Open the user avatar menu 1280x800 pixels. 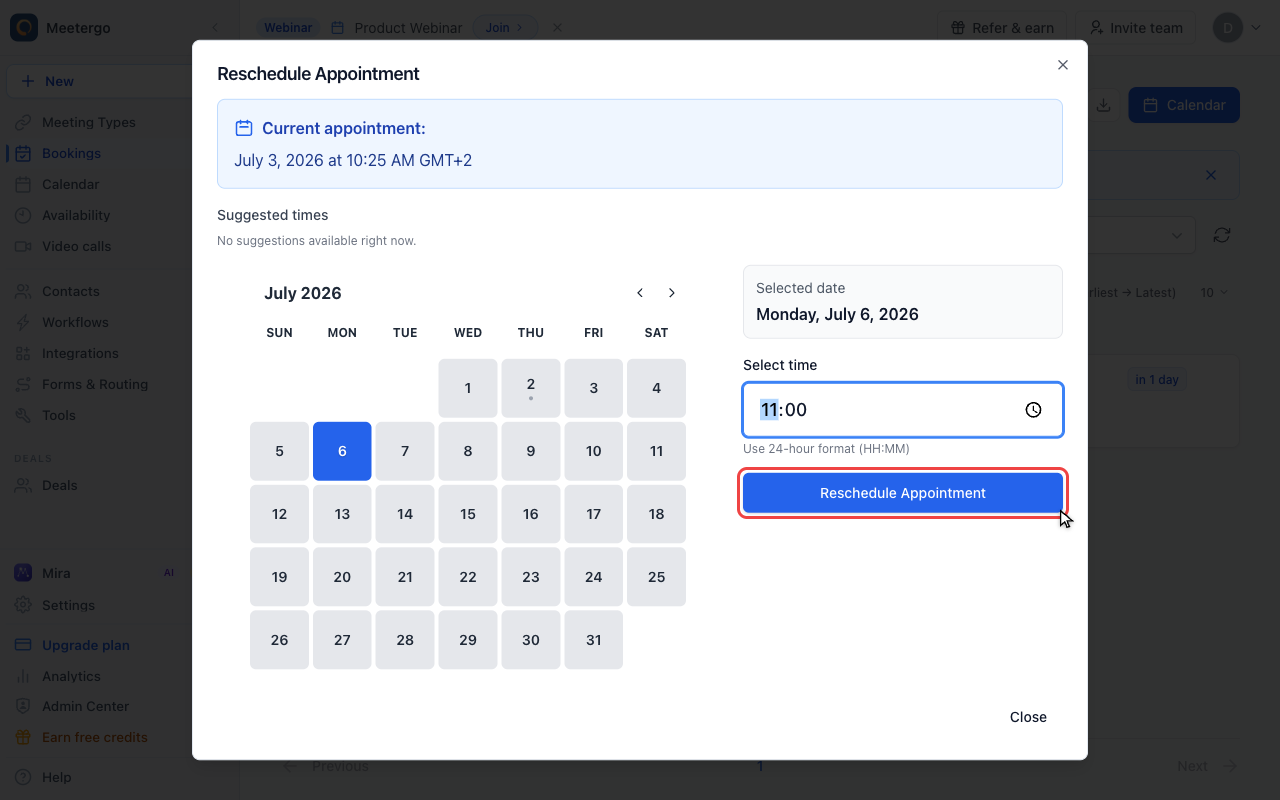click(1238, 28)
